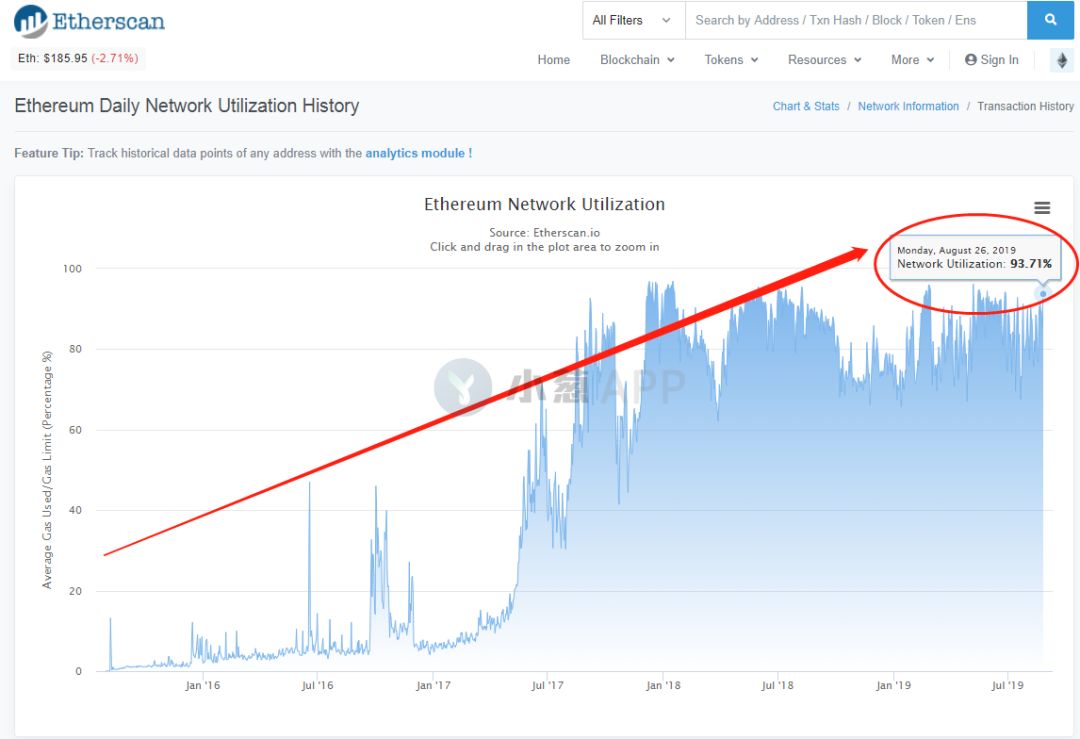The width and height of the screenshot is (1080, 739).
Task: Click the Jan '16 axis label
Action: (x=202, y=685)
